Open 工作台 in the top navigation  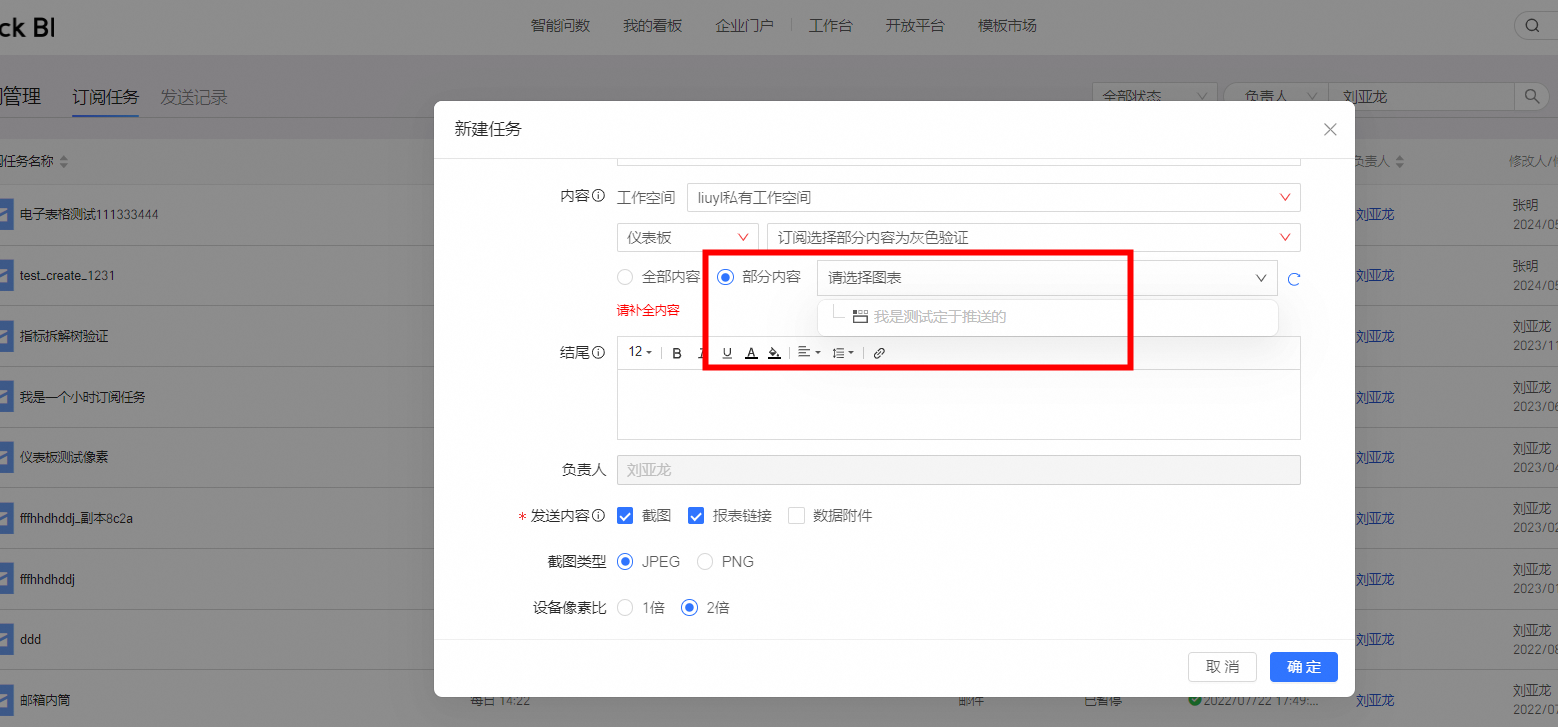tap(830, 26)
